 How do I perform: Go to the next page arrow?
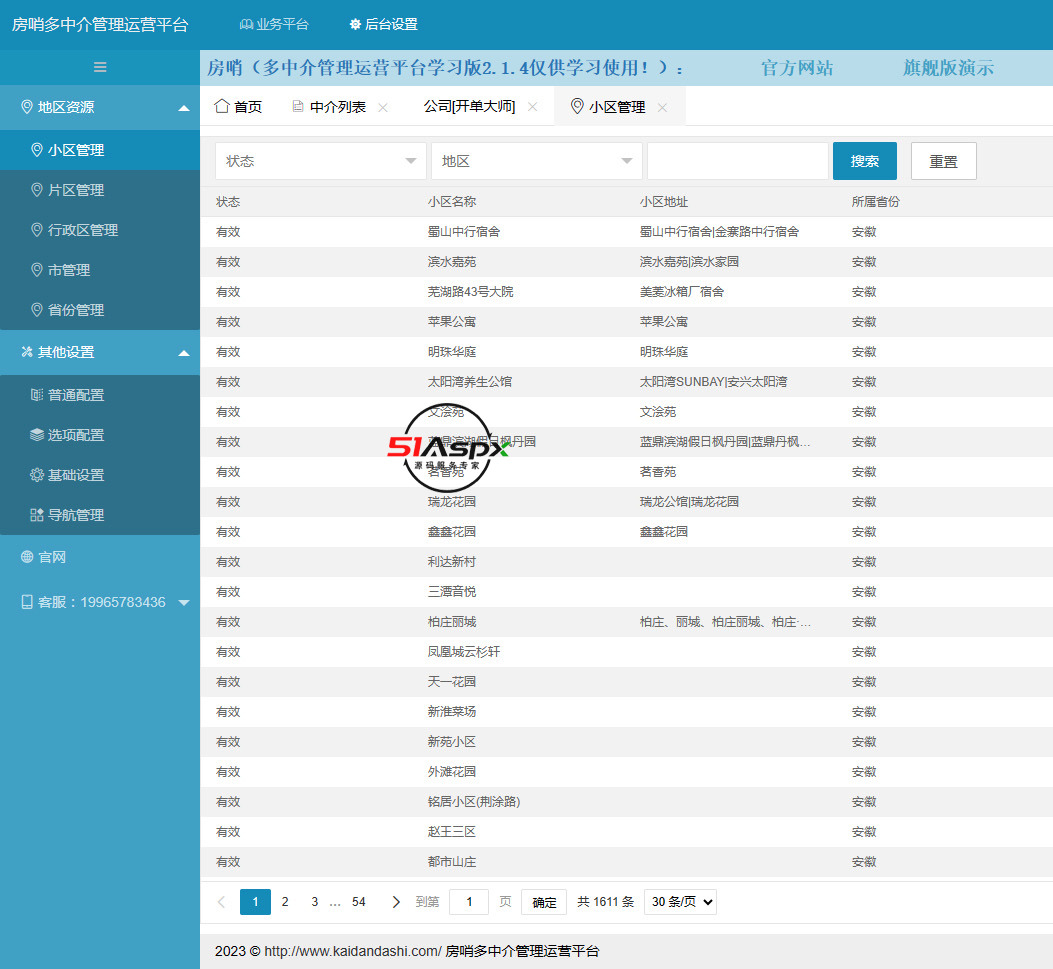point(396,902)
